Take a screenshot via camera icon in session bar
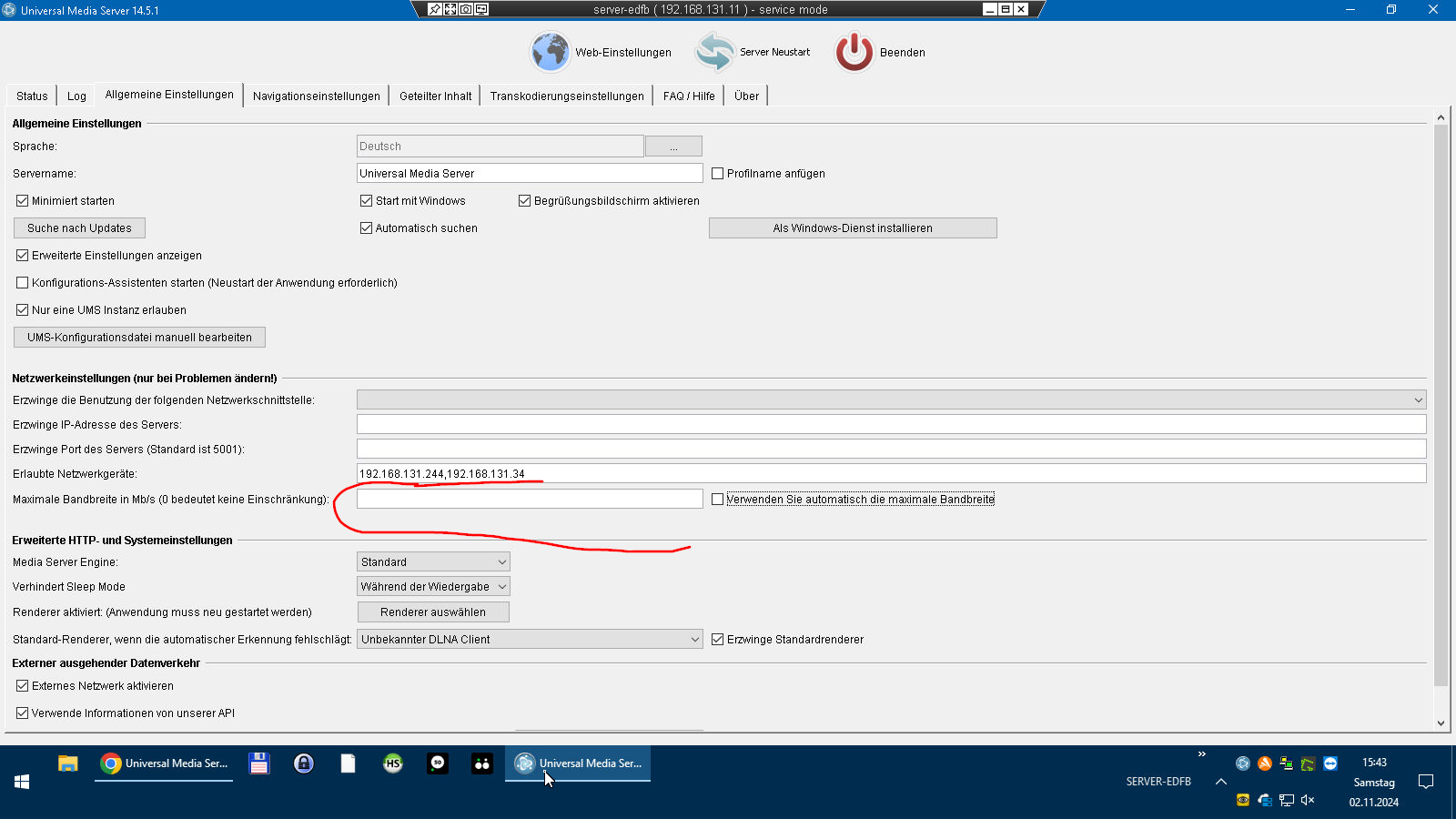 466,9
